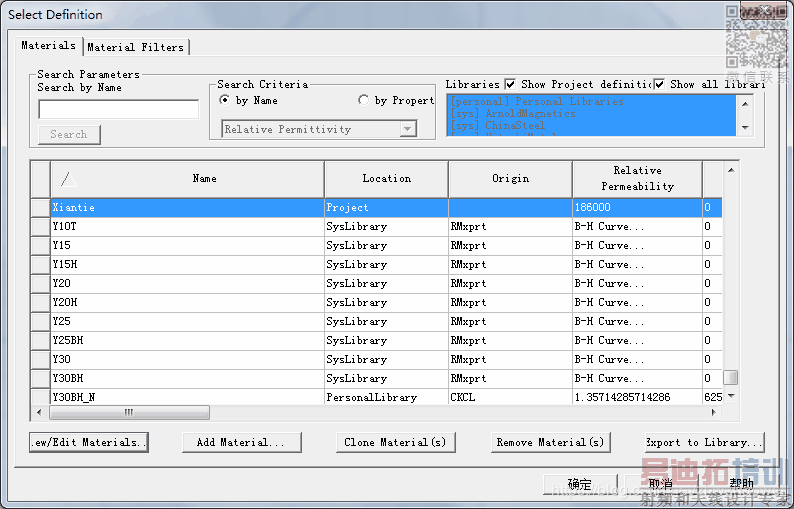Select [sys] ChinaSteel library
Viewport: 794px width, 509px height.
tap(497, 125)
